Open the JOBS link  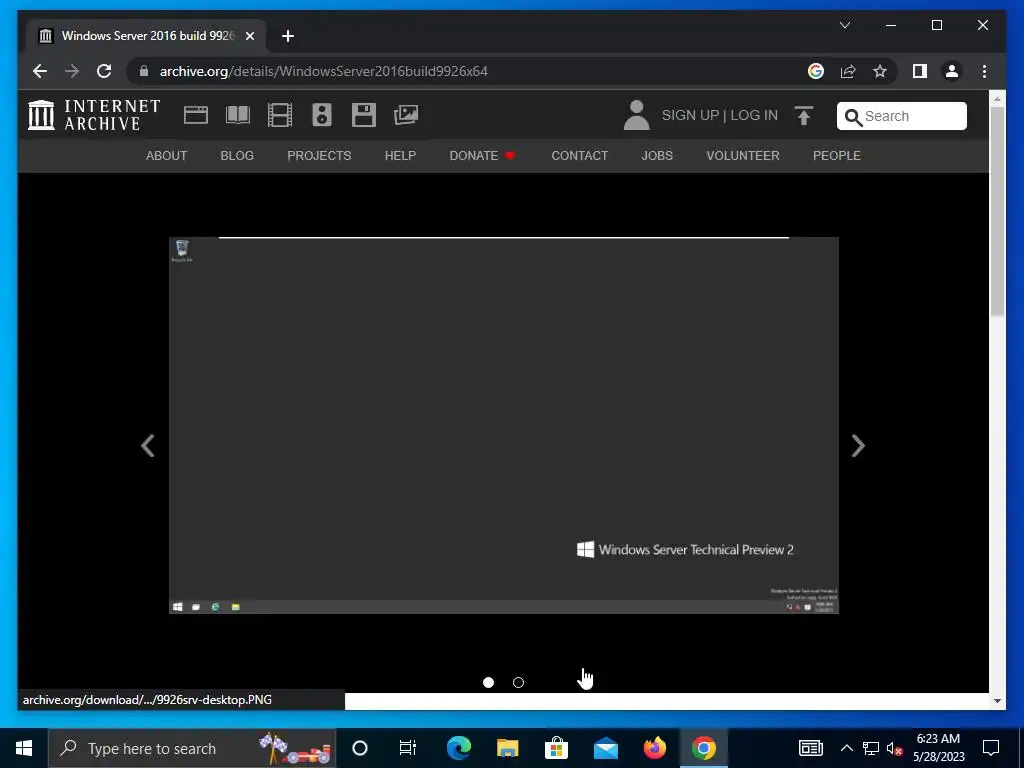pos(657,155)
